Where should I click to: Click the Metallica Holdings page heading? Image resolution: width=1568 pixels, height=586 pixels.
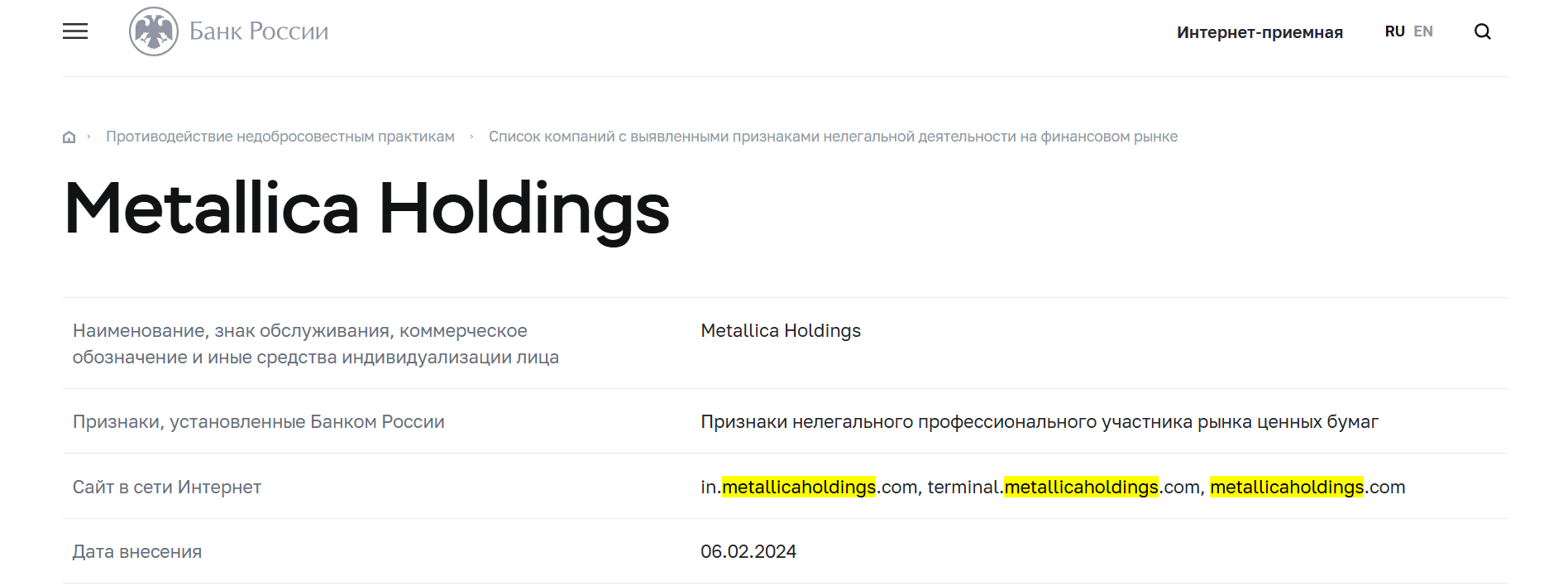pyautogui.click(x=367, y=209)
